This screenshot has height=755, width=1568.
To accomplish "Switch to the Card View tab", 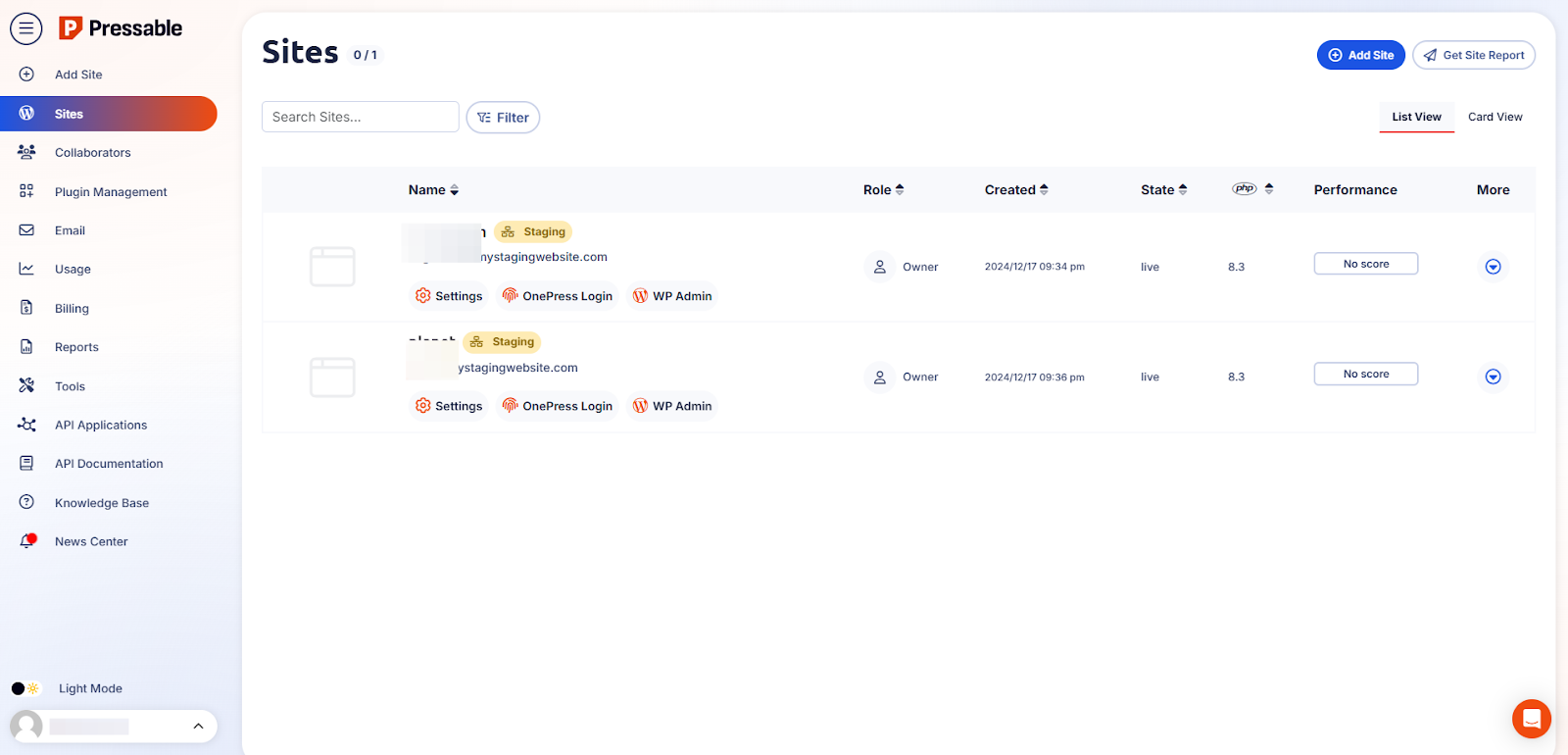I will click(1494, 117).
